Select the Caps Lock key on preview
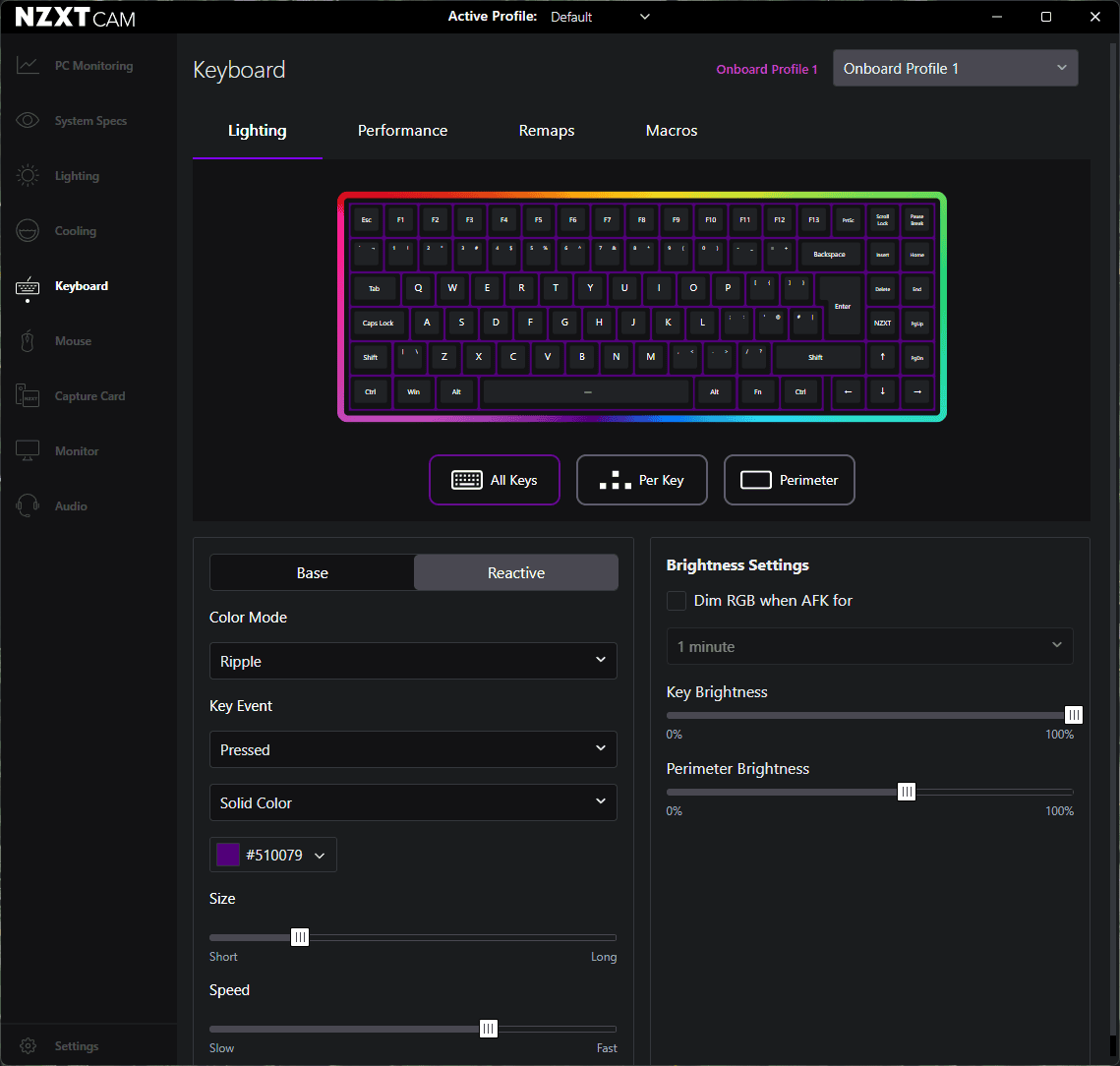1120x1066 pixels. click(x=378, y=323)
